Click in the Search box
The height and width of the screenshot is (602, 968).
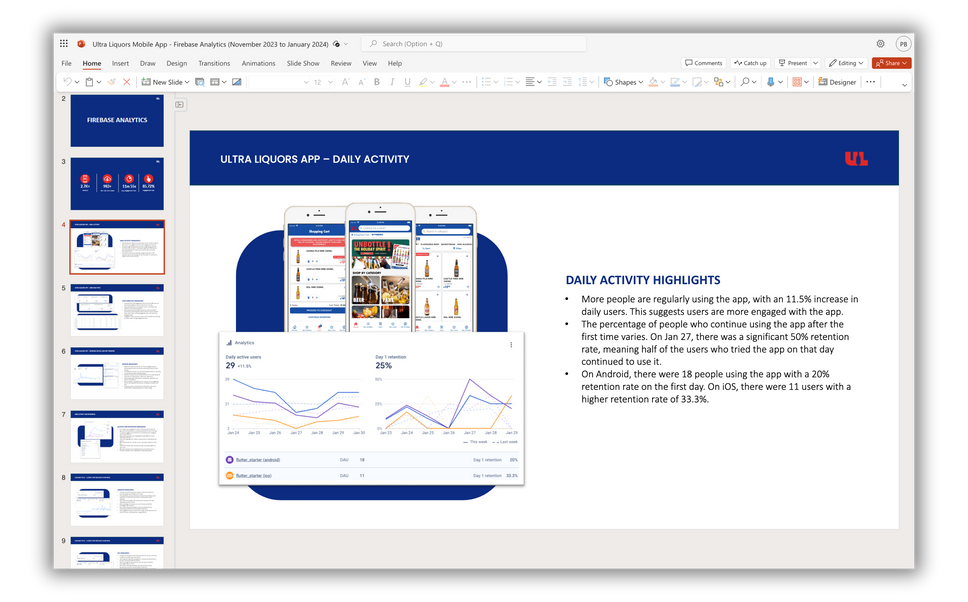point(474,44)
